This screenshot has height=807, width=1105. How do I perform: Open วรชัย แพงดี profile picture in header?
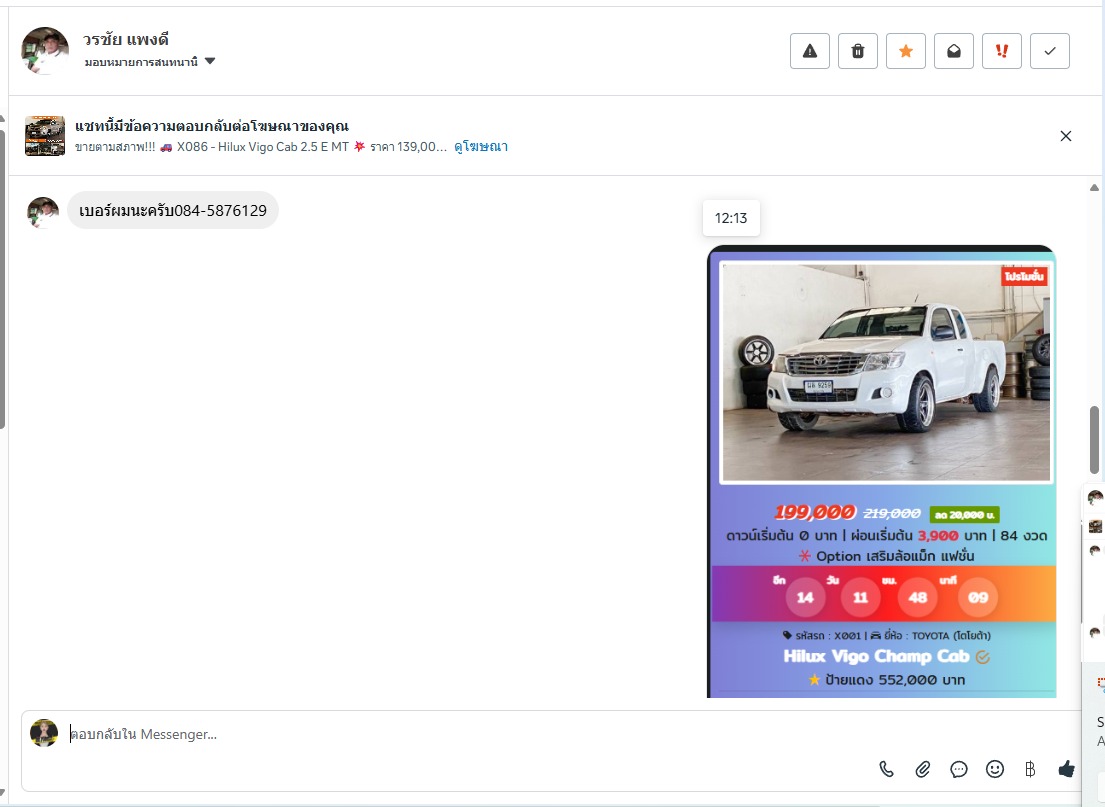coord(45,51)
